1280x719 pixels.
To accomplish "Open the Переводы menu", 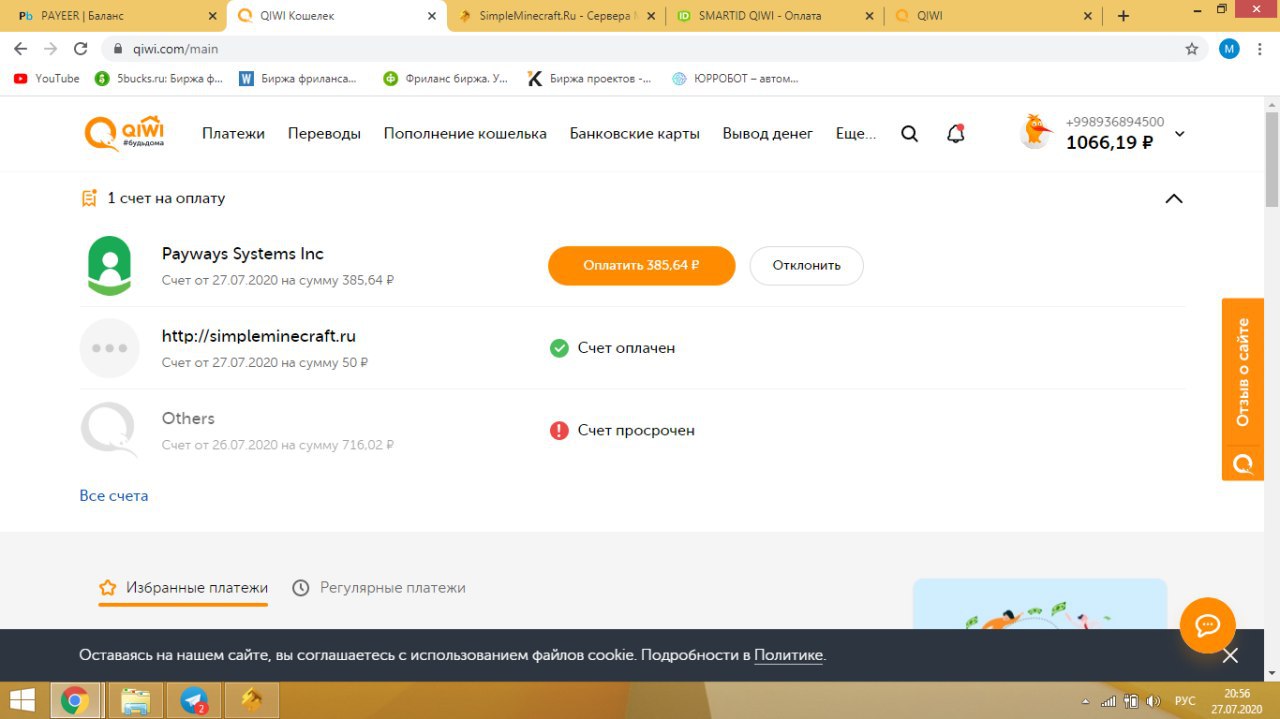I will pyautogui.click(x=324, y=134).
